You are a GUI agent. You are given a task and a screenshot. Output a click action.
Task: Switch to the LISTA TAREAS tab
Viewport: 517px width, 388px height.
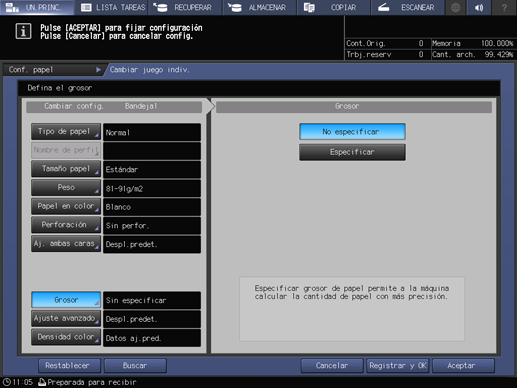click(x=112, y=7)
